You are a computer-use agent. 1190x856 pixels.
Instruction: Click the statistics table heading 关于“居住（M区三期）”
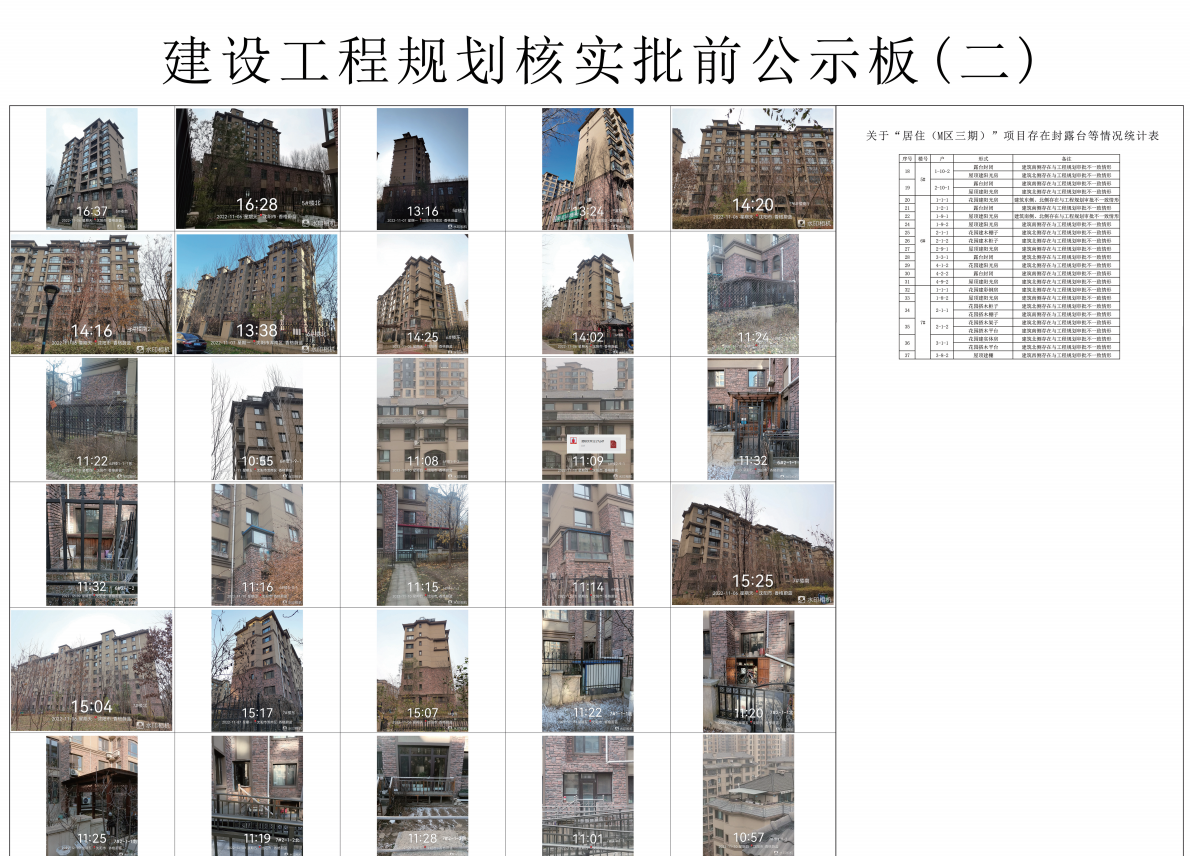(x=1011, y=135)
